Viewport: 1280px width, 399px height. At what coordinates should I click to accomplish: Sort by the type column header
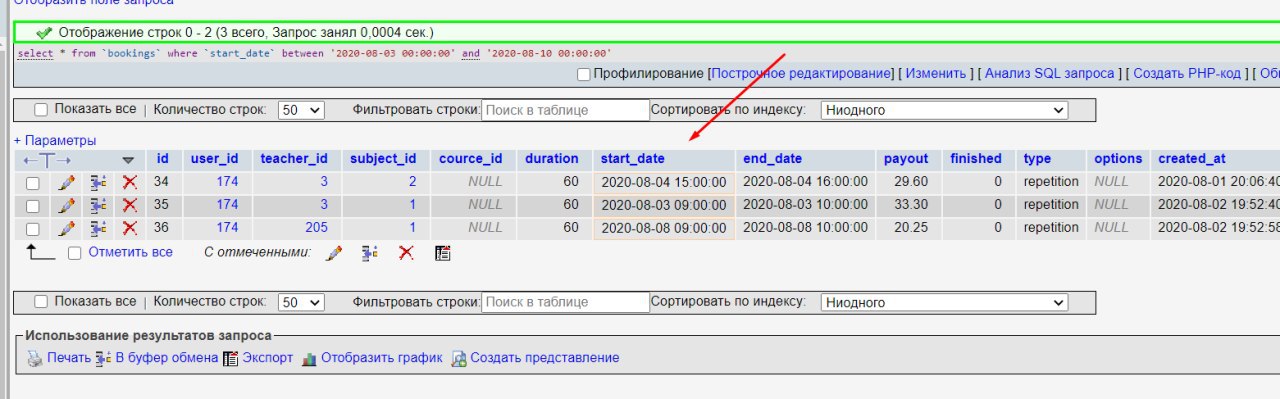[x=1037, y=159]
